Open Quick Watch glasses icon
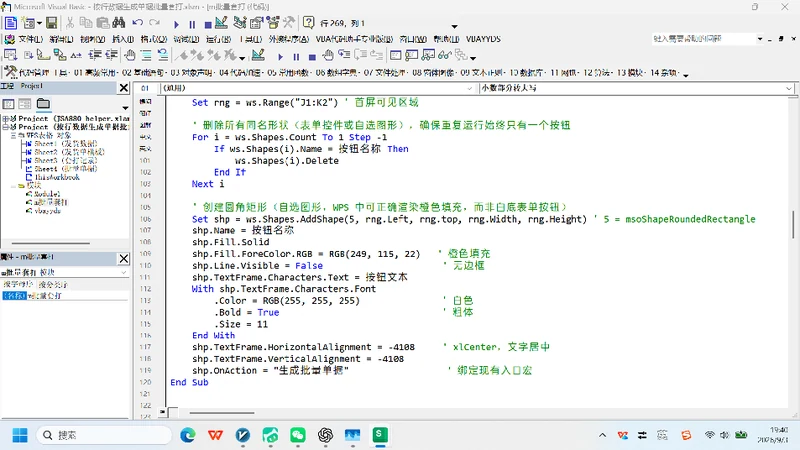 pyautogui.click(x=444, y=55)
